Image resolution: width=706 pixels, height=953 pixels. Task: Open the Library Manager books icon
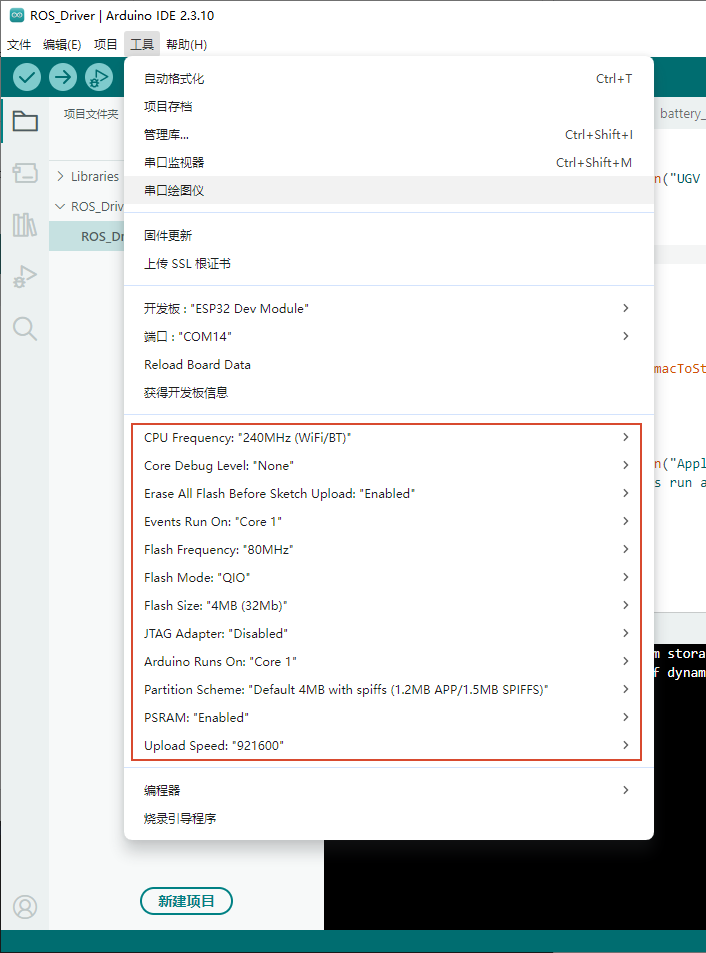(25, 225)
